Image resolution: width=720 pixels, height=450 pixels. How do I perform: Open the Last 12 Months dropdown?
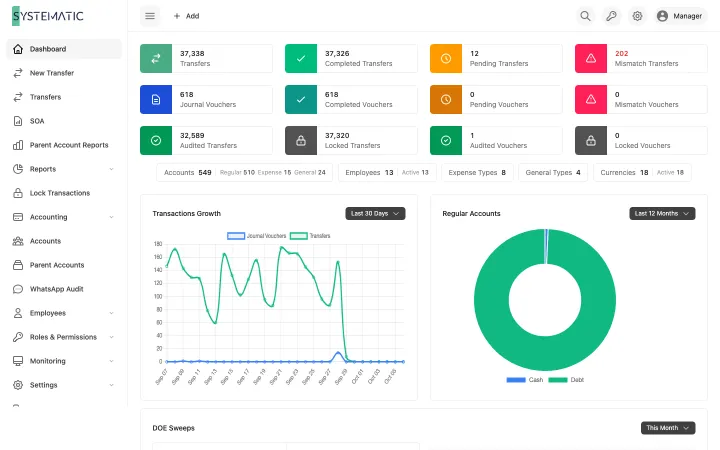tap(662, 214)
